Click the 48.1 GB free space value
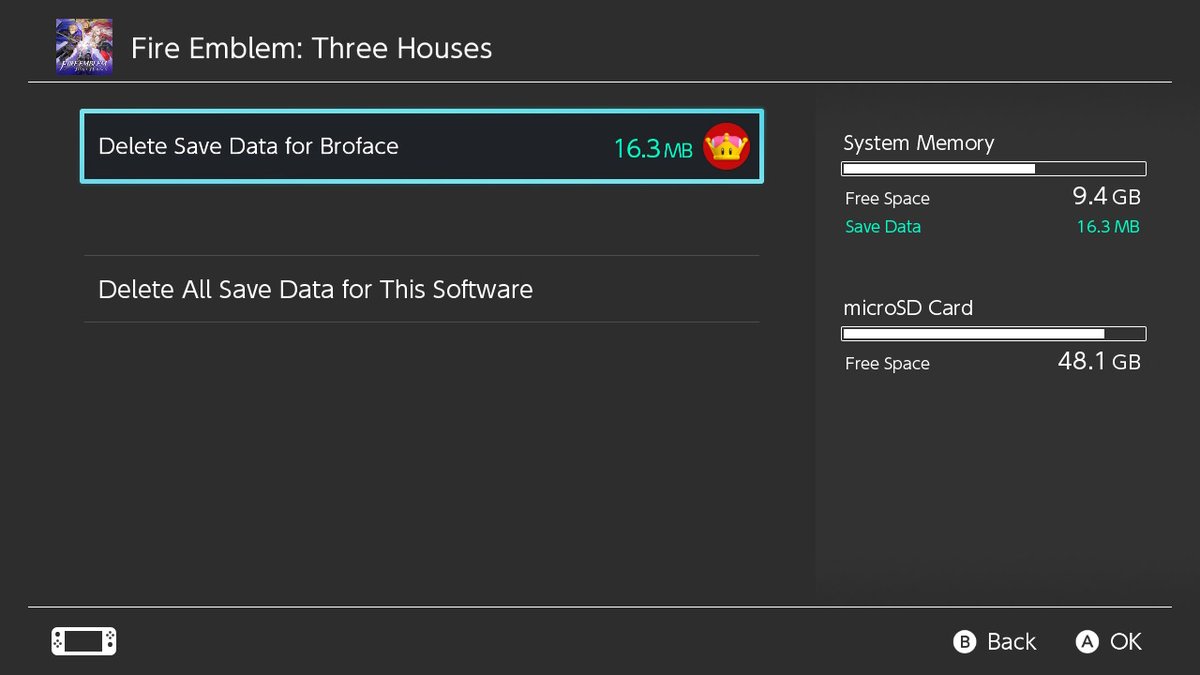The height and width of the screenshot is (675, 1200). (x=1099, y=361)
